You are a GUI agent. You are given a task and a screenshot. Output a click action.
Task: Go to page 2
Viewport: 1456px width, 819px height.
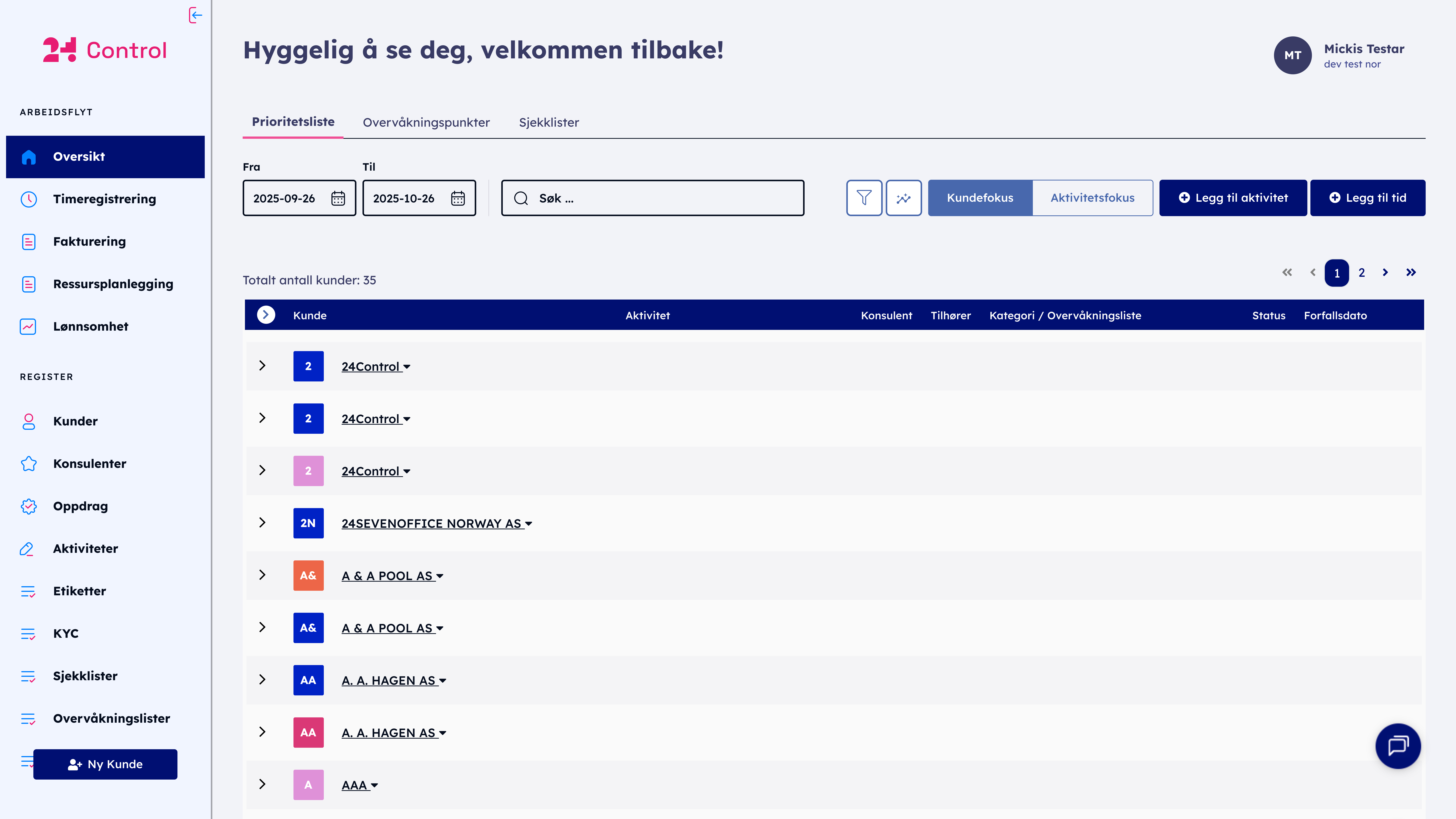[1362, 273]
